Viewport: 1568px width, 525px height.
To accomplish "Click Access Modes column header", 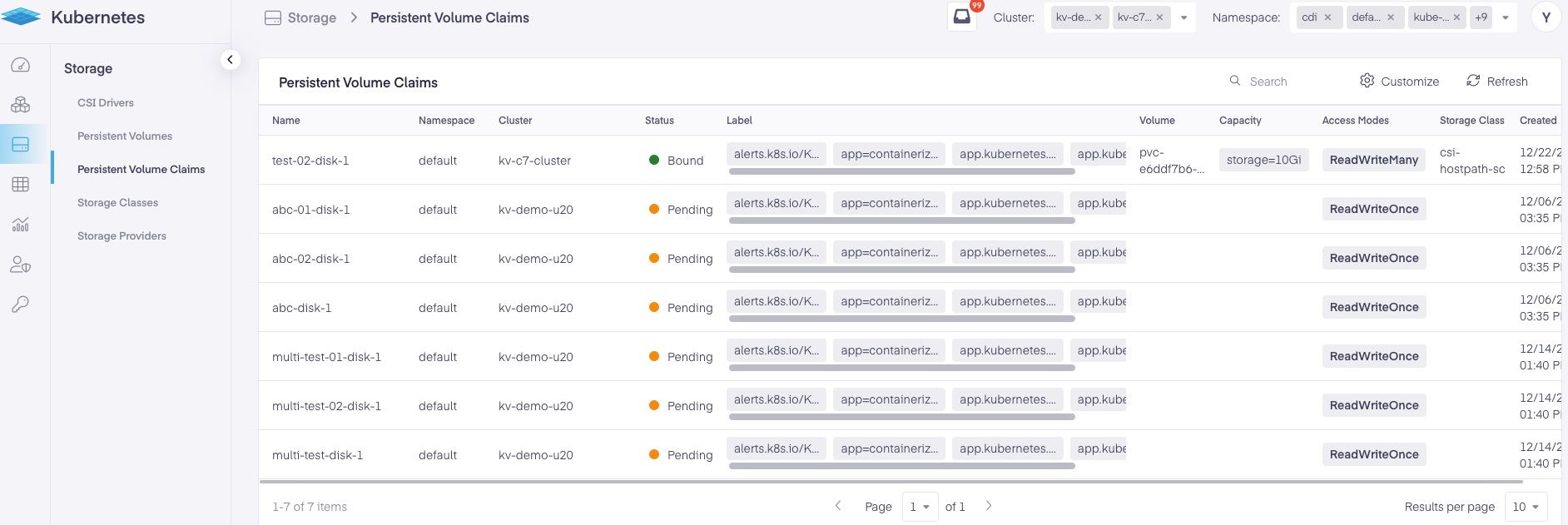I will coord(1355,121).
